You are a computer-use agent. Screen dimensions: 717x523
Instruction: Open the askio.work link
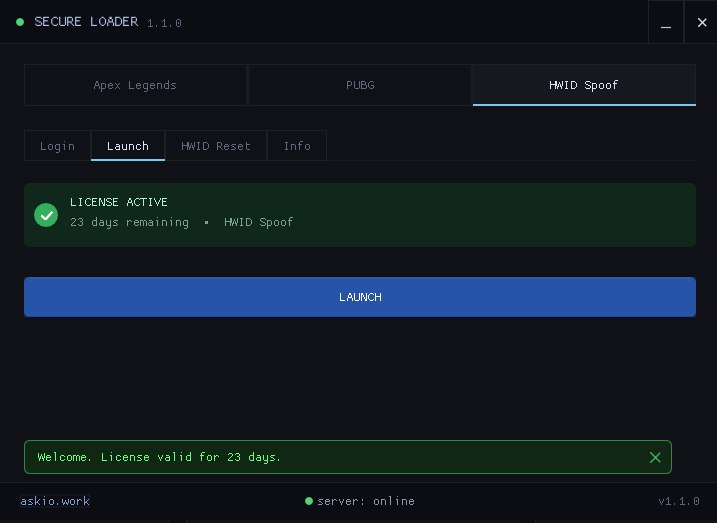[x=55, y=501]
